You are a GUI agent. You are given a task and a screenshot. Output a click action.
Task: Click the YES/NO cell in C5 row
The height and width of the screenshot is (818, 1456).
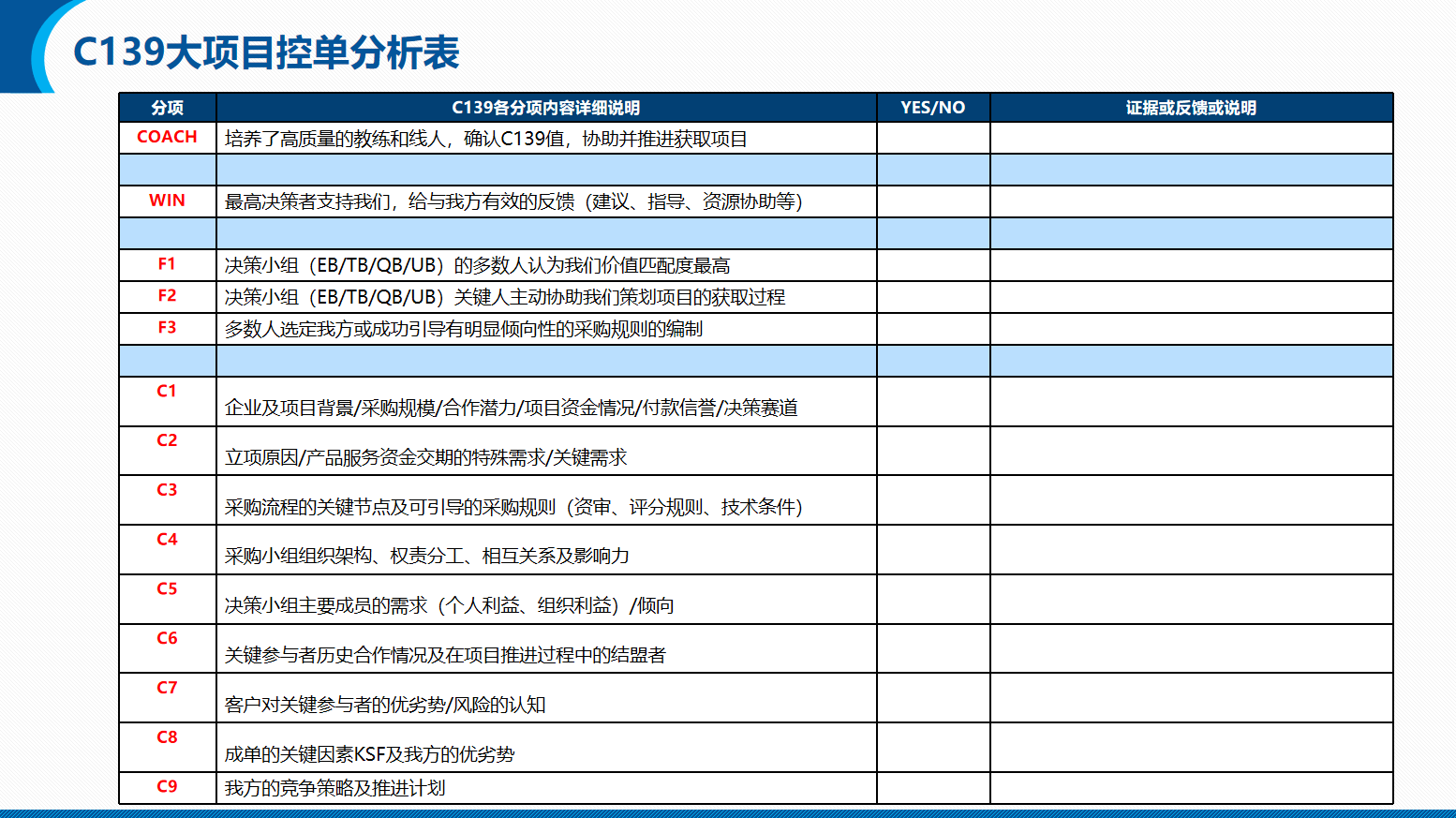tap(933, 600)
